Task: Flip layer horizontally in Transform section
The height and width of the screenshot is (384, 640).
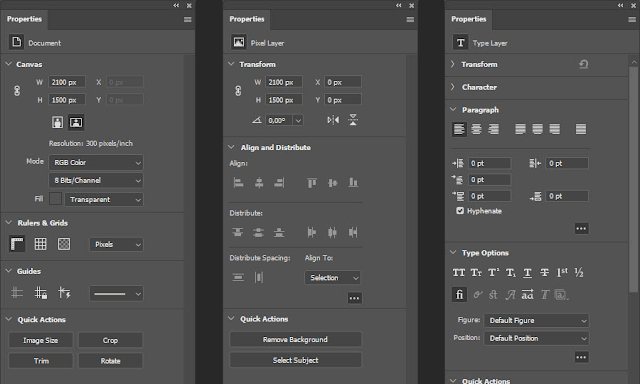Action: coord(333,120)
